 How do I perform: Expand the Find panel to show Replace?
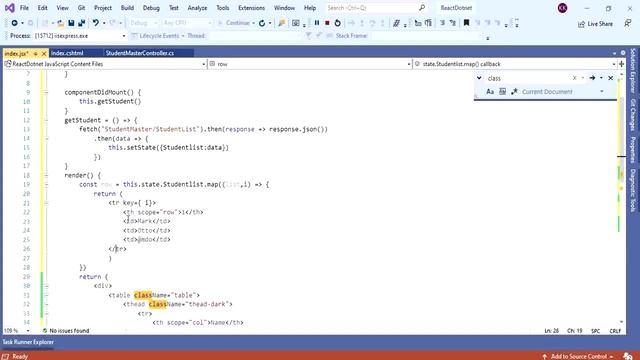click(x=479, y=78)
